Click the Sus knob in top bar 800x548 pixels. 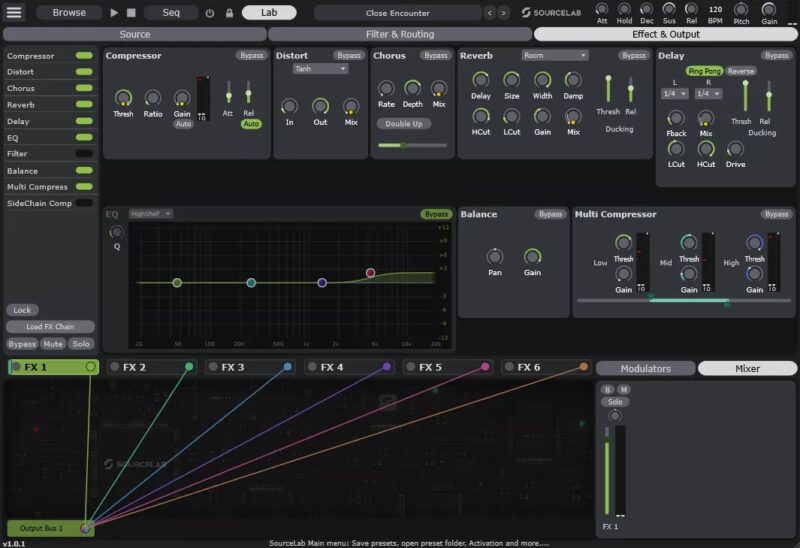pos(669,9)
